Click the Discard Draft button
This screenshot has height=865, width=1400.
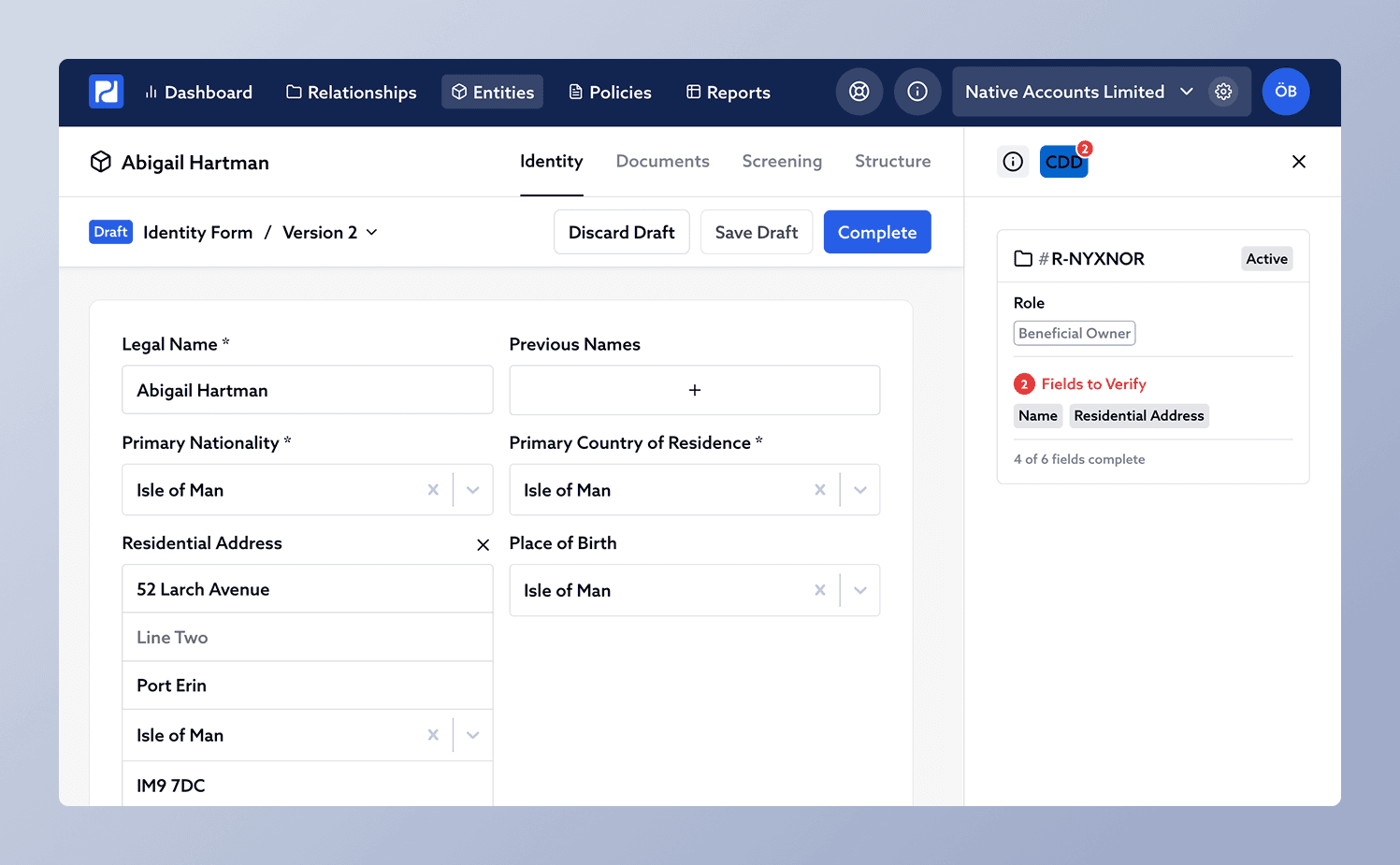[x=622, y=232]
